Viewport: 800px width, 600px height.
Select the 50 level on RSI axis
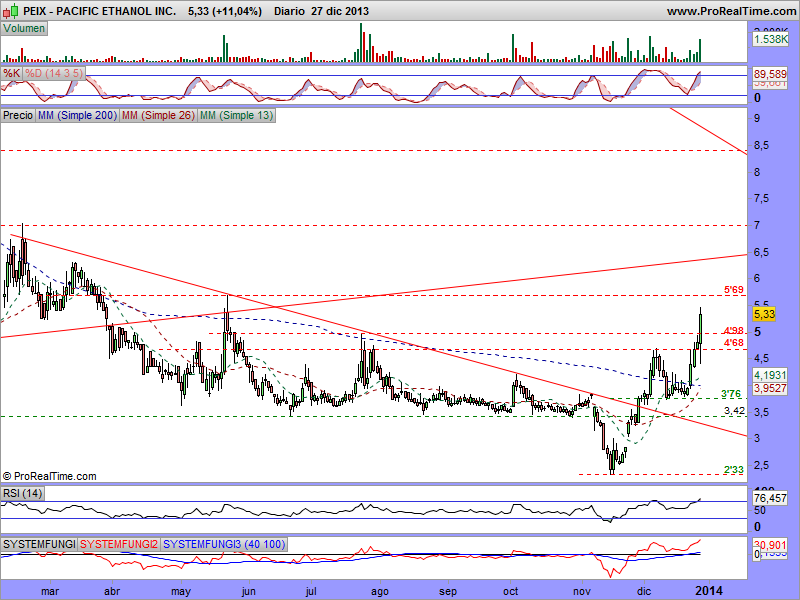759,510
